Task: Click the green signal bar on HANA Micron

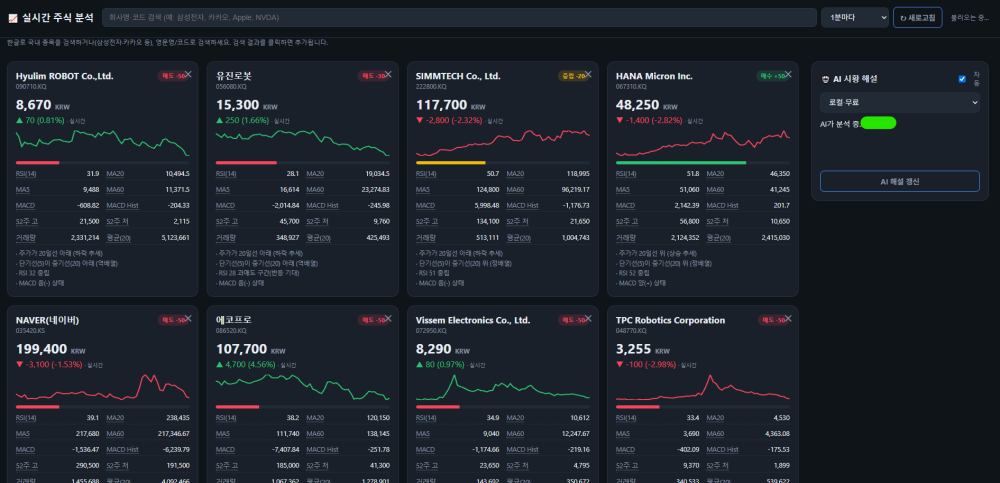Action: (681, 163)
